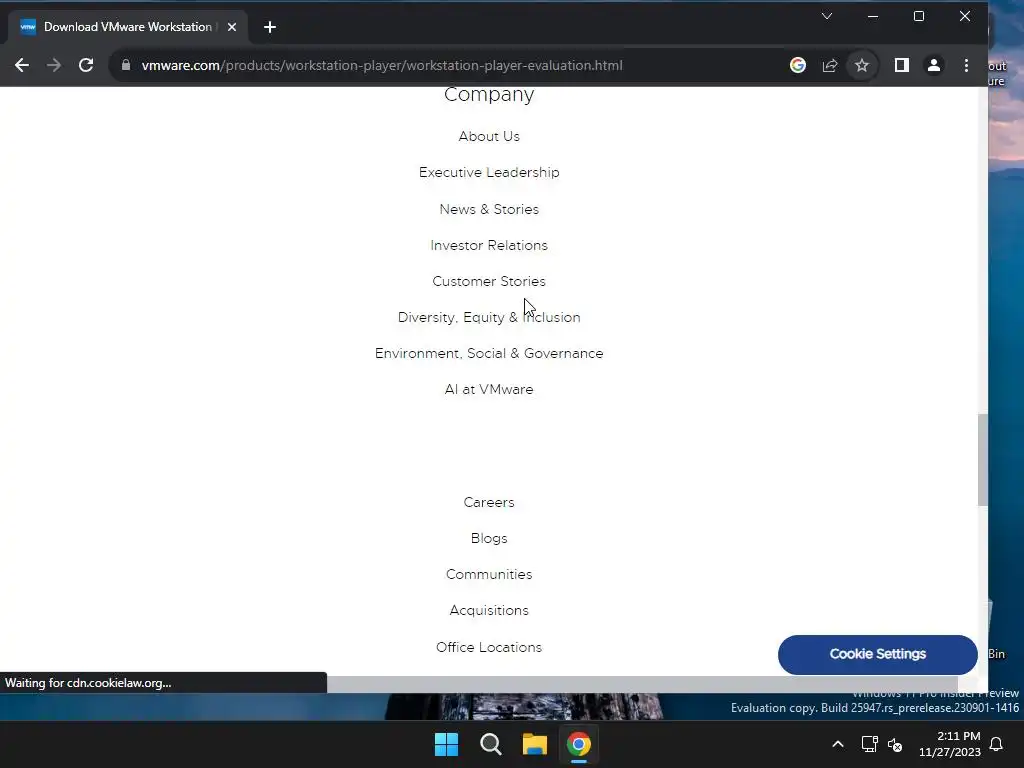Open Environment, Social & Governance link

(x=489, y=353)
